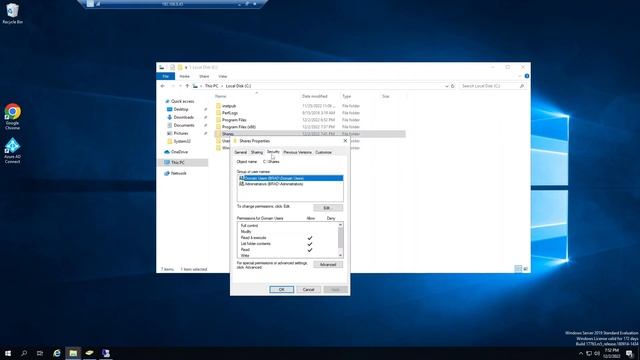Click the Network icon in navigation pane
The width and height of the screenshot is (640, 360).
[167, 173]
